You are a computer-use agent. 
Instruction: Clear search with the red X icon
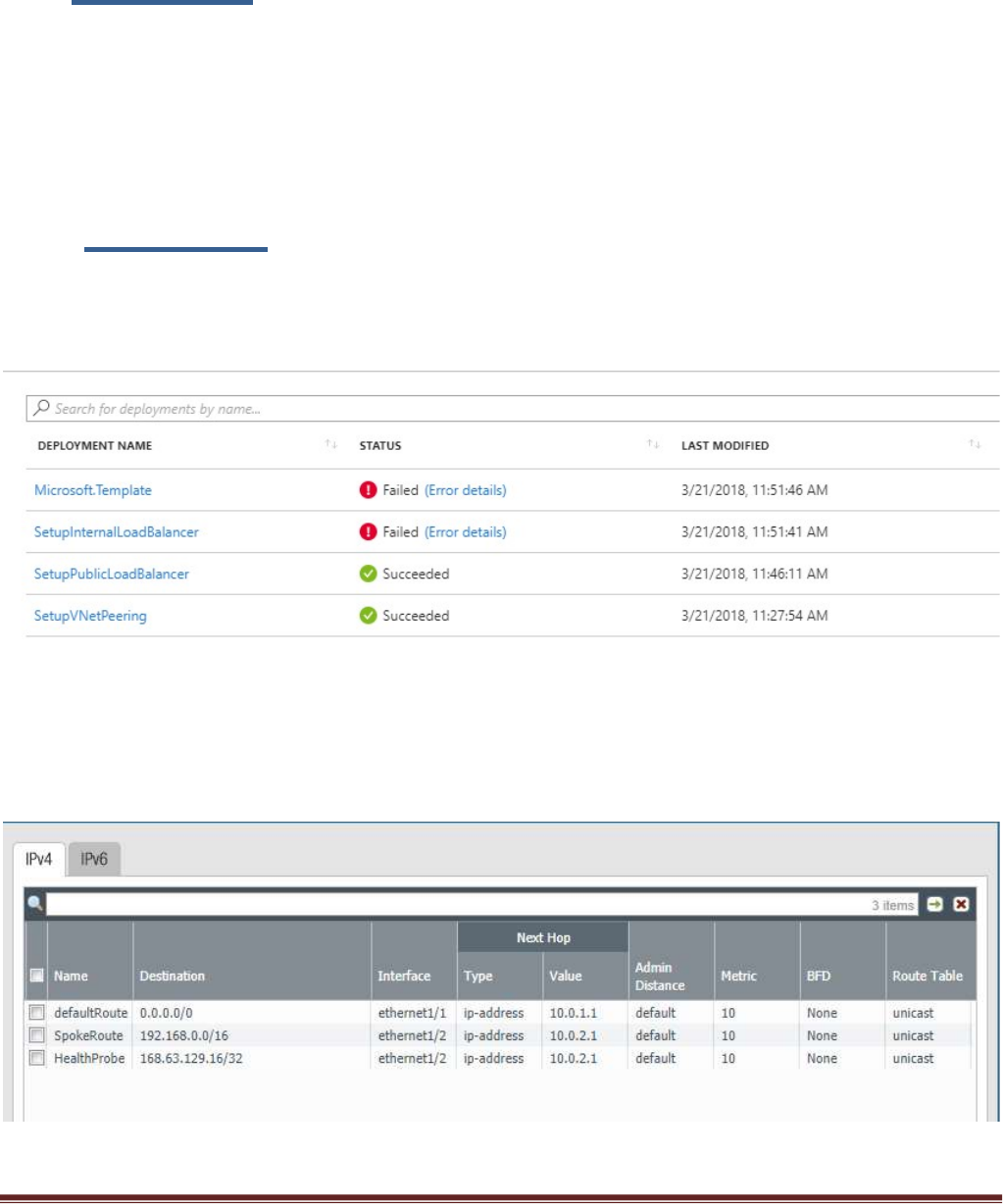point(961,904)
